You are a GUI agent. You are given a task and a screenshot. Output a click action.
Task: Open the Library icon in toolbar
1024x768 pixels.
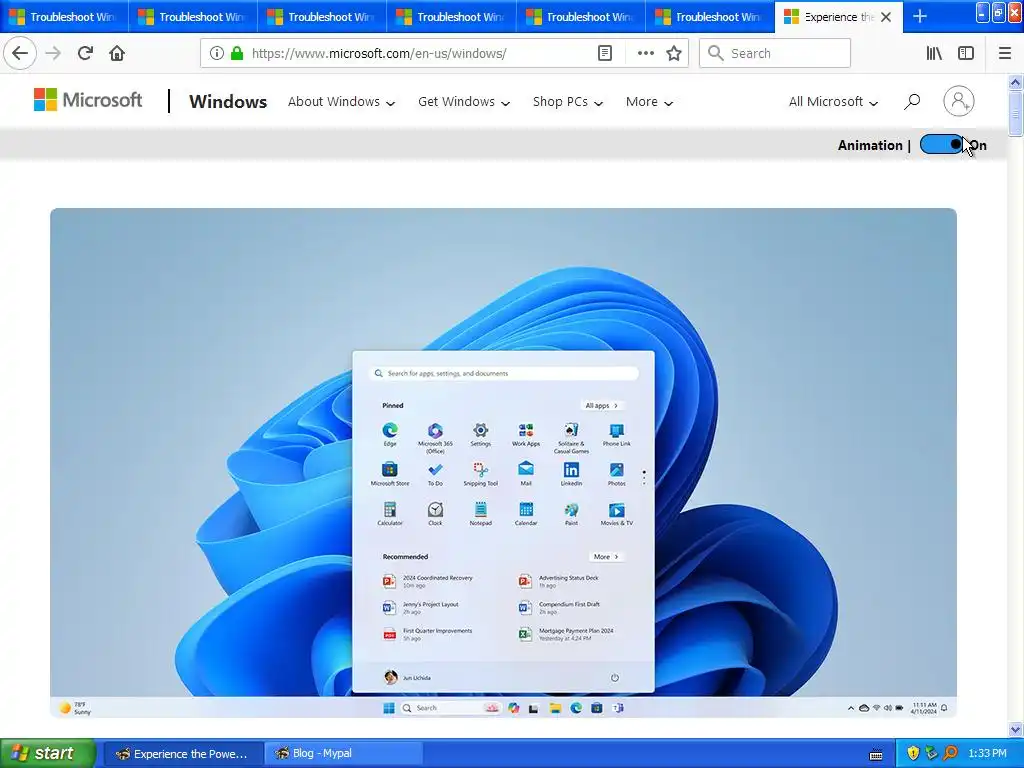pos(934,54)
